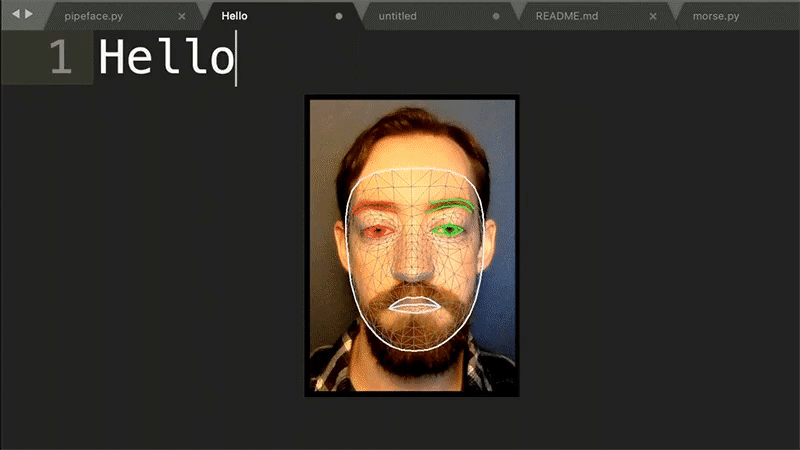Click line number 1 in the gutter
This screenshot has width=800, height=450.
61,59
